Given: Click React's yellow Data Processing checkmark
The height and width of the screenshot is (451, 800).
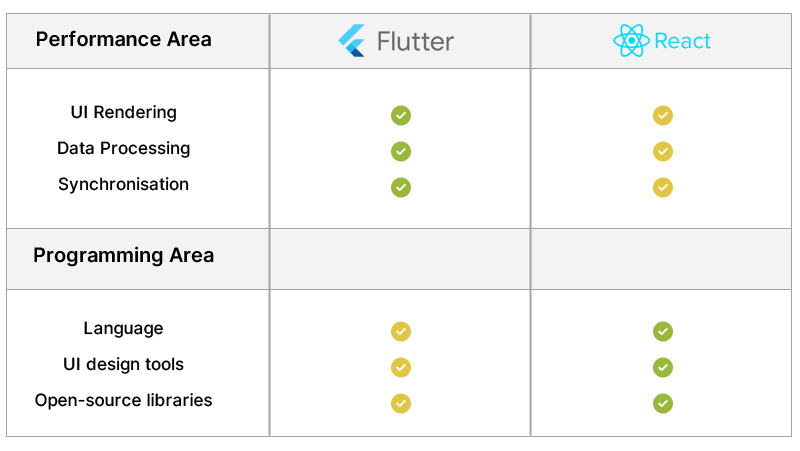Looking at the screenshot, I should click(x=663, y=151).
